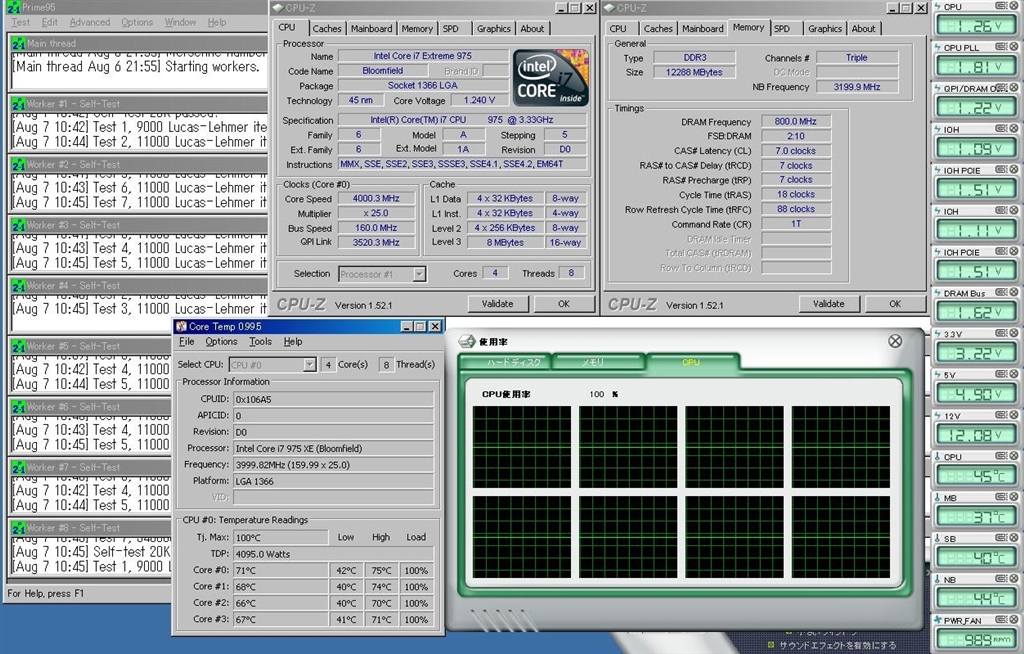Dismiss the QPI/DRAM voltage gadget with its X icon
The height and width of the screenshot is (654, 1024).
point(1014,88)
